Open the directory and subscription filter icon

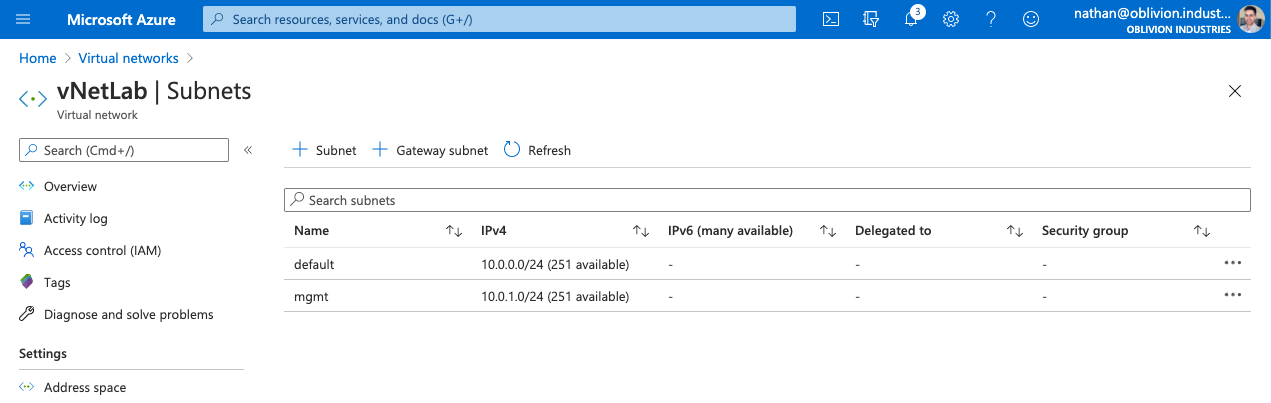[870, 19]
